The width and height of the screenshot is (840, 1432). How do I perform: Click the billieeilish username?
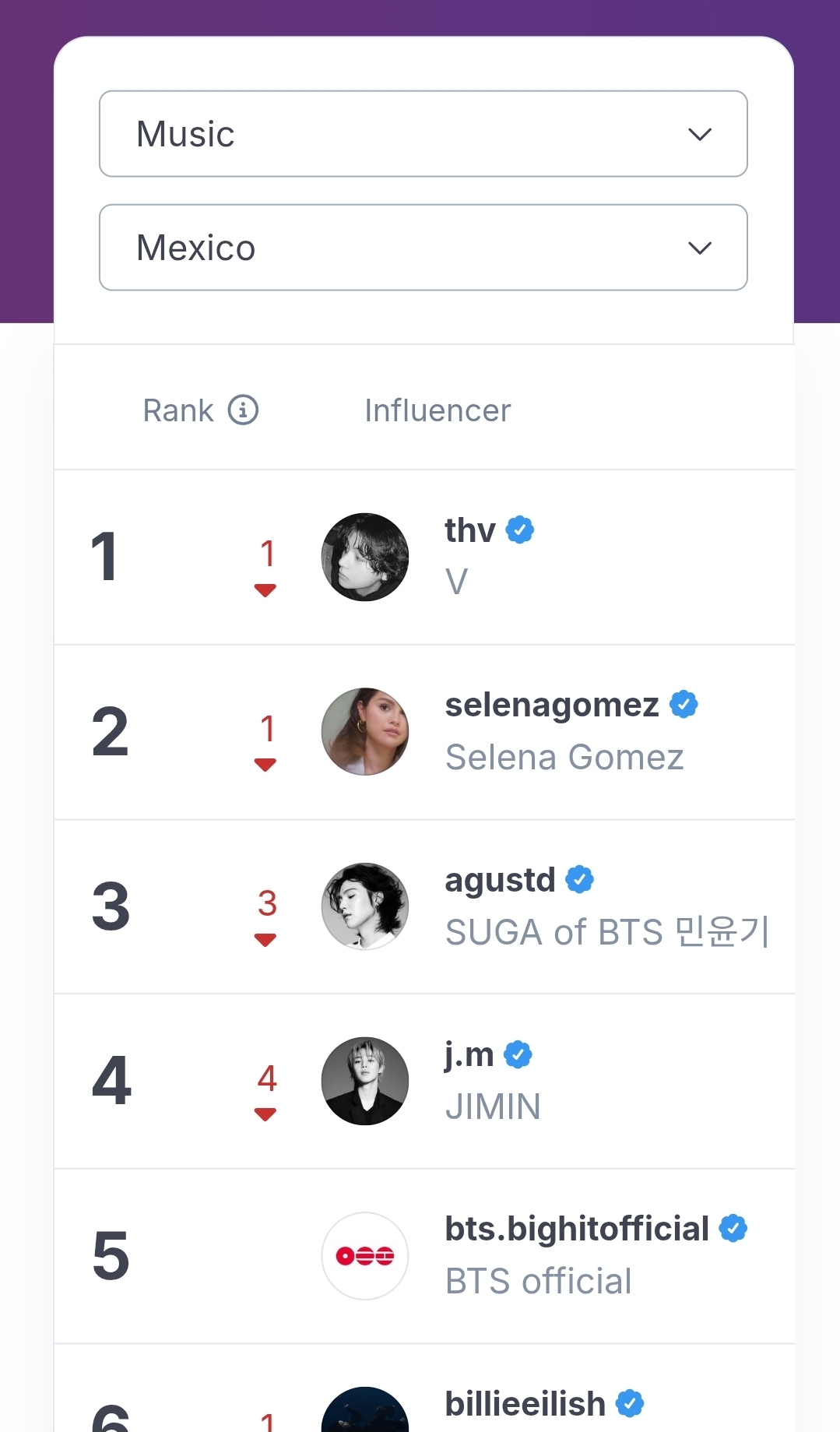coord(525,1404)
